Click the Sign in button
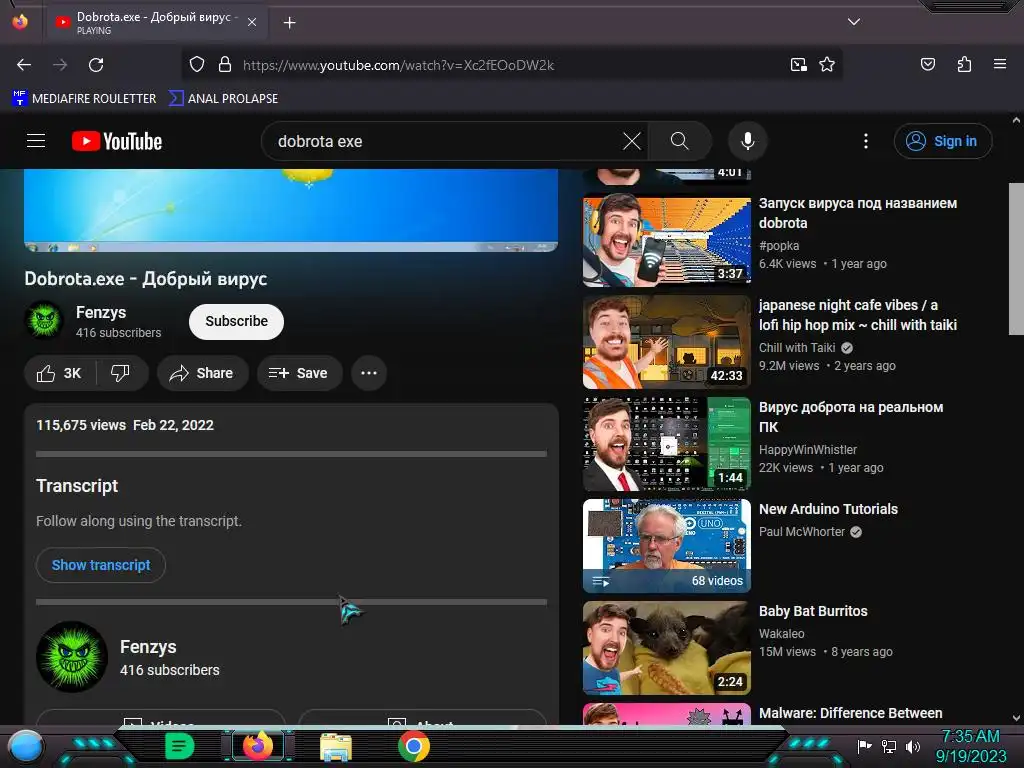This screenshot has height=768, width=1024. tap(942, 141)
